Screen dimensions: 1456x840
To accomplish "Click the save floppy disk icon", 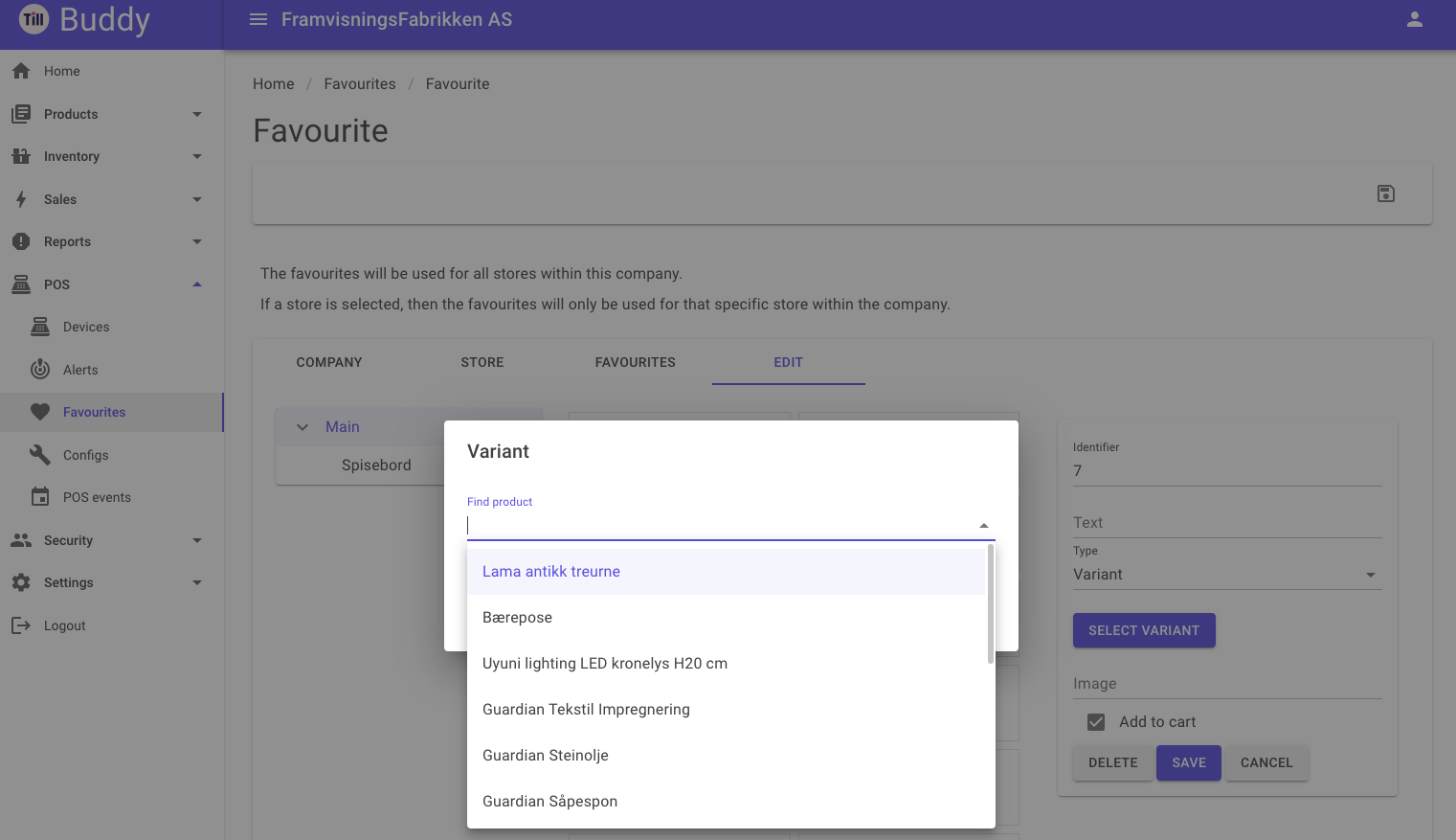I will coord(1385,193).
